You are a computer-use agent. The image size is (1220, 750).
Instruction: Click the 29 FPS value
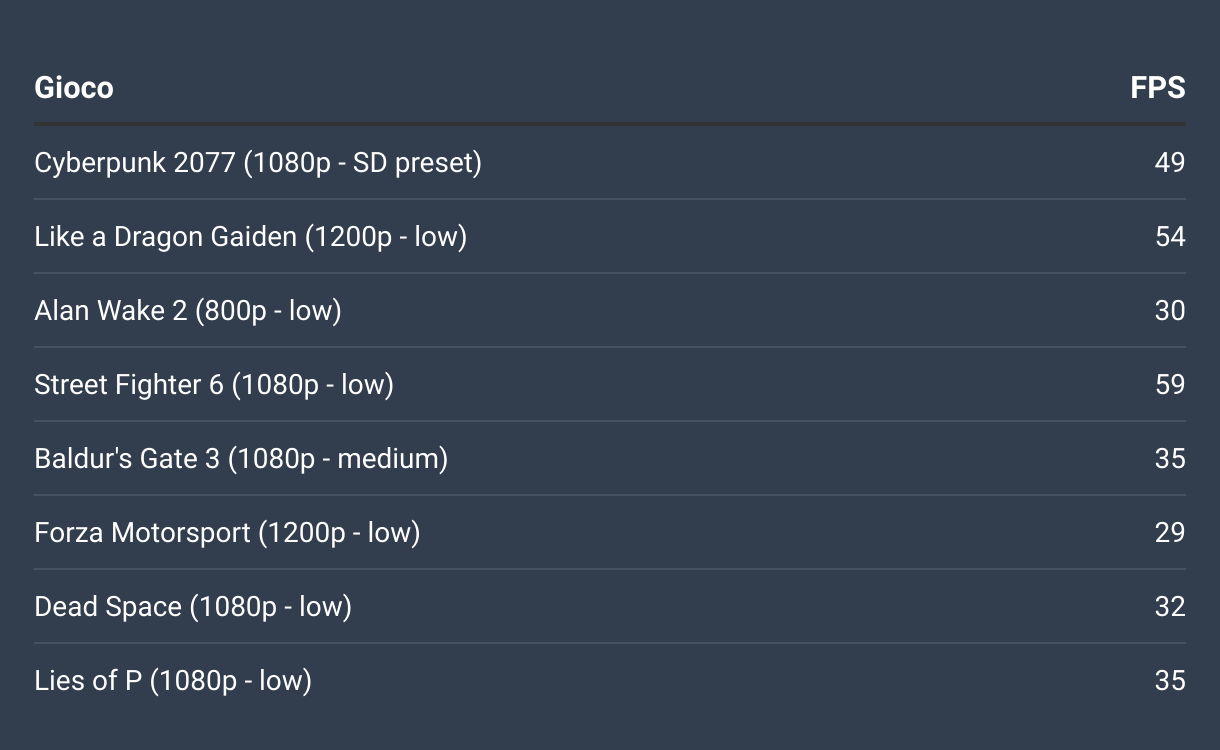[x=1170, y=532]
